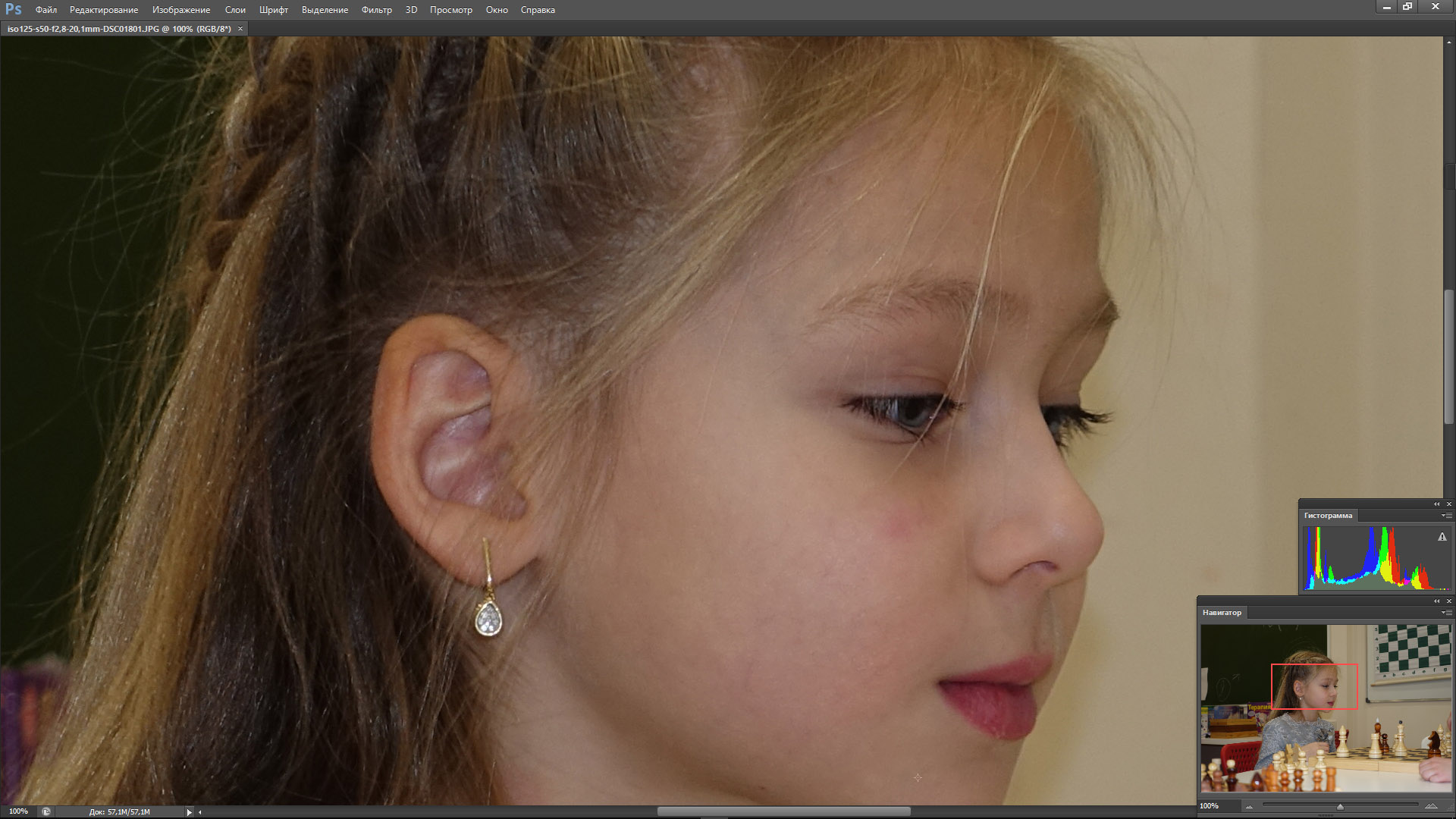The width and height of the screenshot is (1456, 819).
Task: Collapse Гистограмма panel with double-arrow icon
Action: [x=1436, y=504]
